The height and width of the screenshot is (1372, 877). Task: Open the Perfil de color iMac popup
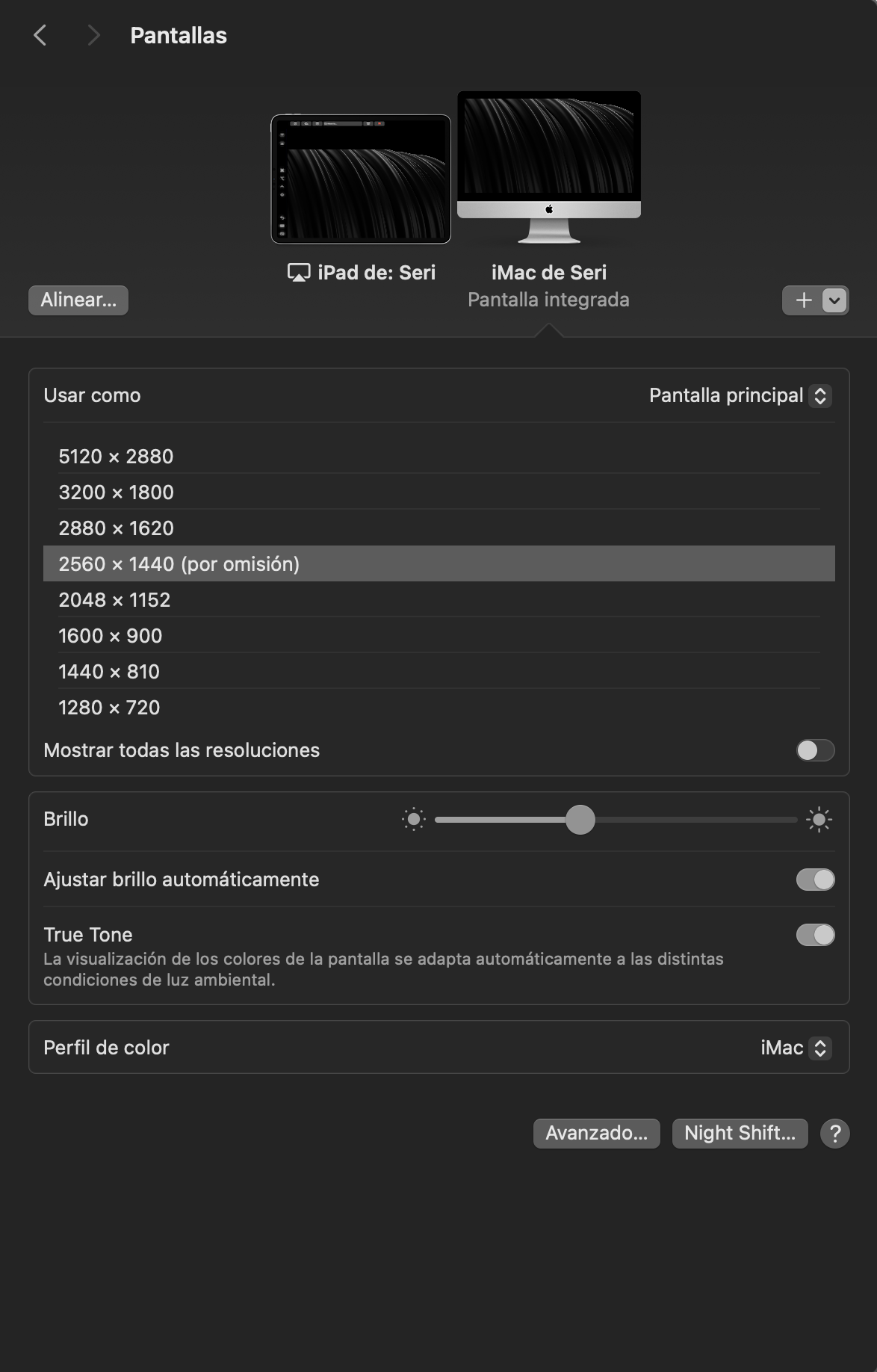point(796,1048)
